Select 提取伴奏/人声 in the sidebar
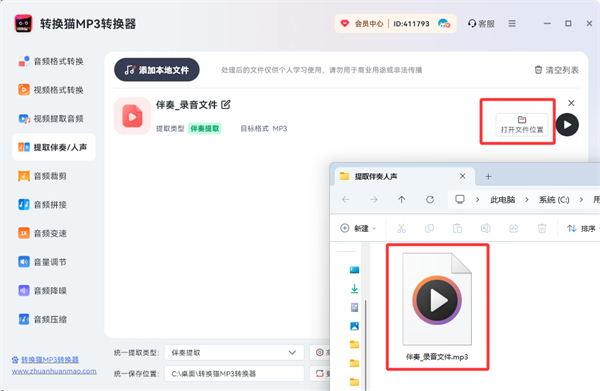 point(54,147)
